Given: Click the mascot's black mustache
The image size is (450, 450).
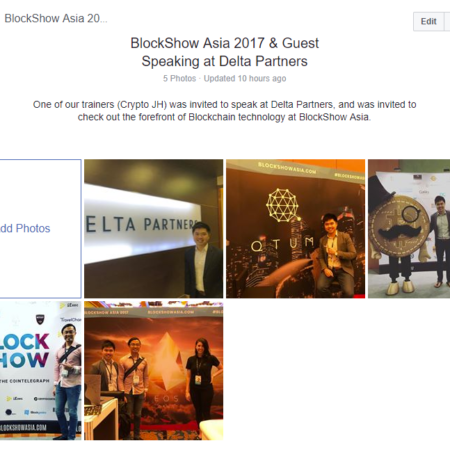Looking at the screenshot, I should click(x=399, y=231).
